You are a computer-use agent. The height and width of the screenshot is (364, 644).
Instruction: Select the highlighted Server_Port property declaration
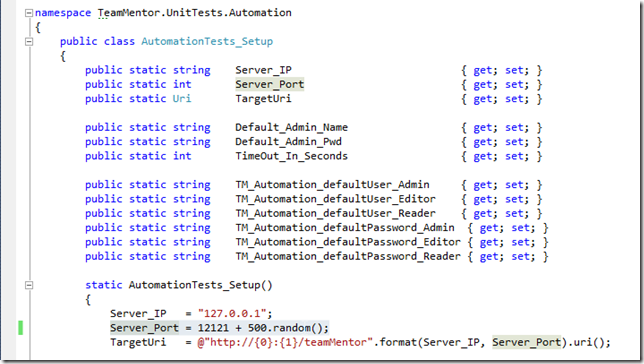[x=269, y=85]
